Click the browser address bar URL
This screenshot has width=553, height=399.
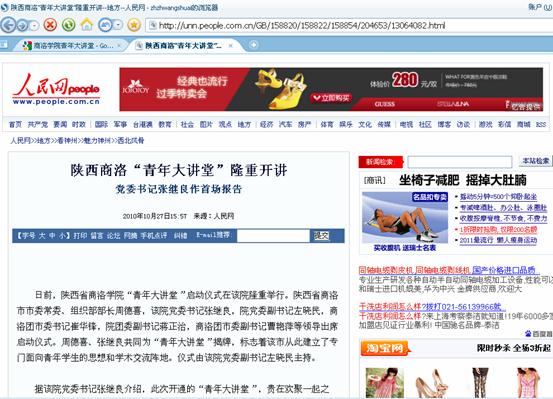click(x=302, y=25)
